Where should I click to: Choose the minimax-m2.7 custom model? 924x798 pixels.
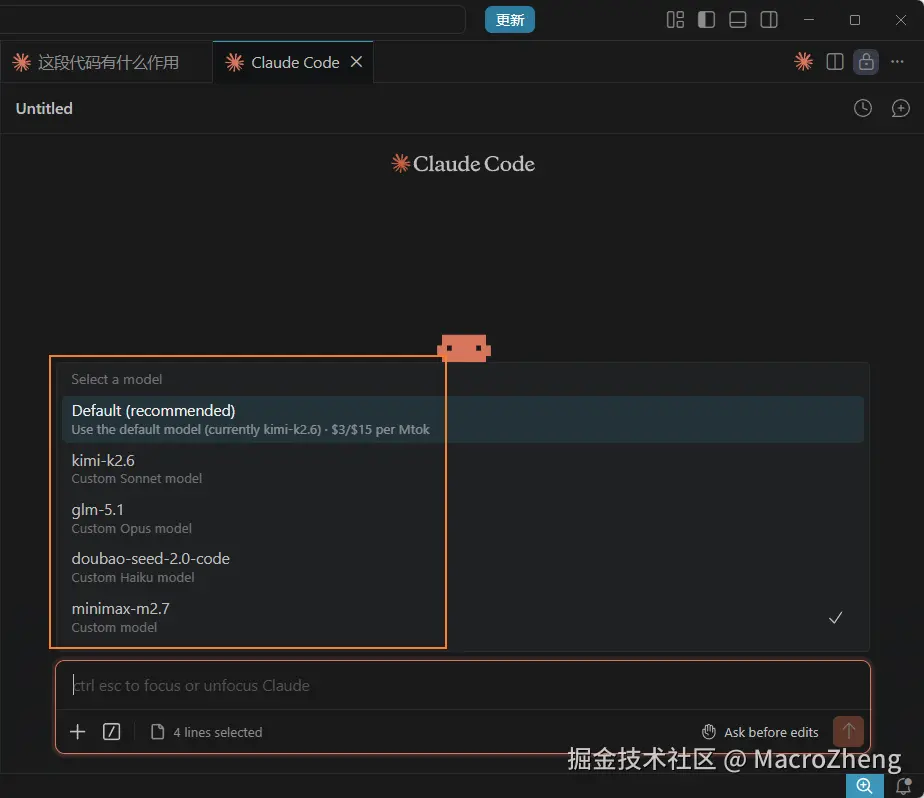point(463,617)
